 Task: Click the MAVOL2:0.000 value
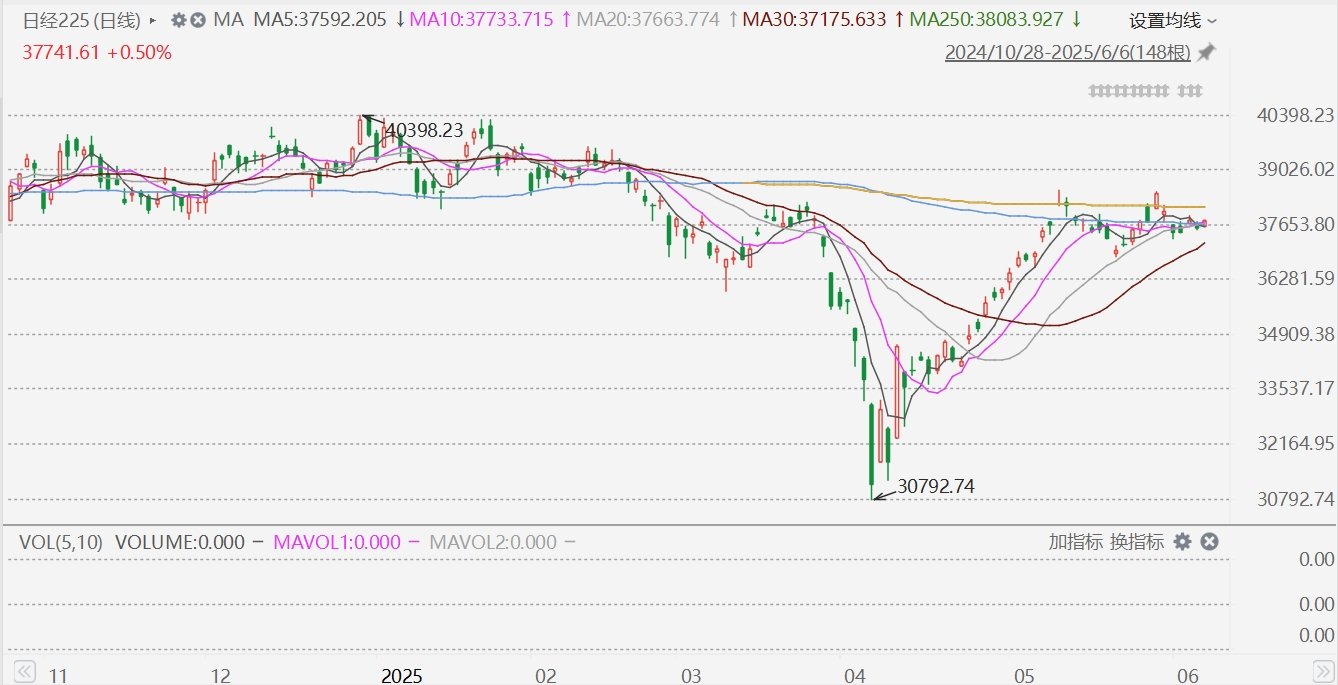[x=492, y=542]
